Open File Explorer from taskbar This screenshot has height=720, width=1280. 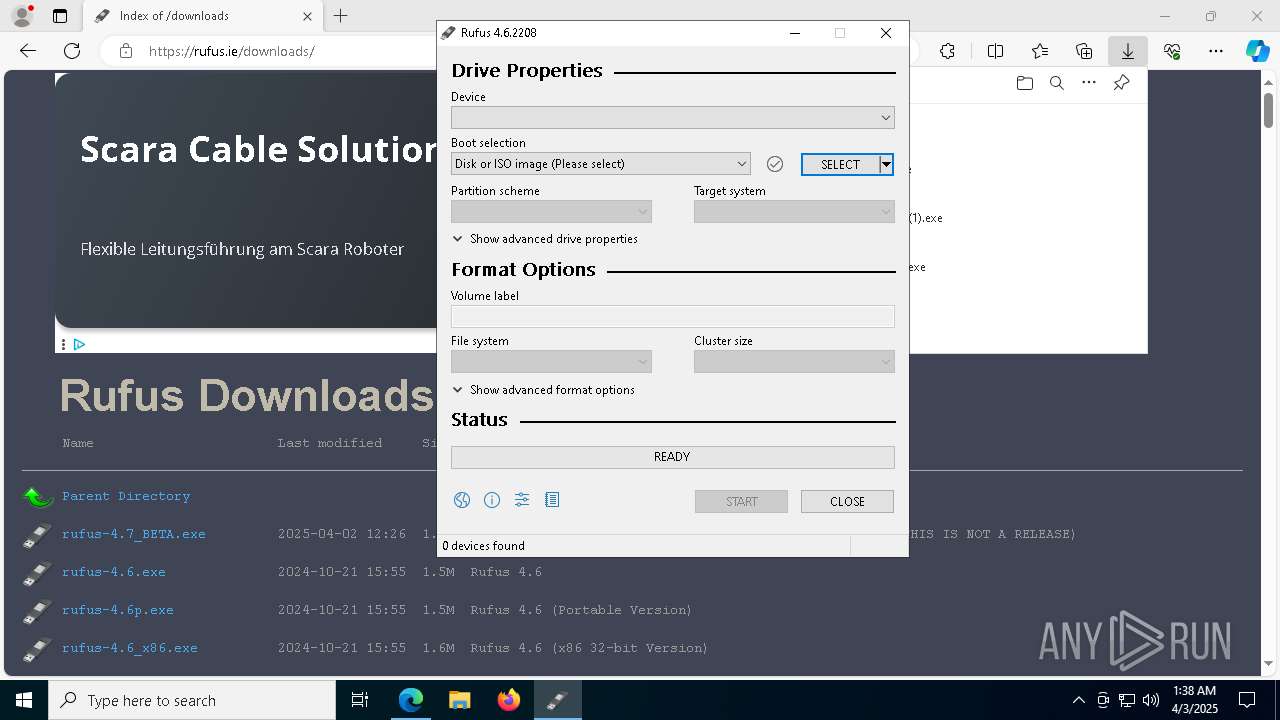pyautogui.click(x=459, y=700)
